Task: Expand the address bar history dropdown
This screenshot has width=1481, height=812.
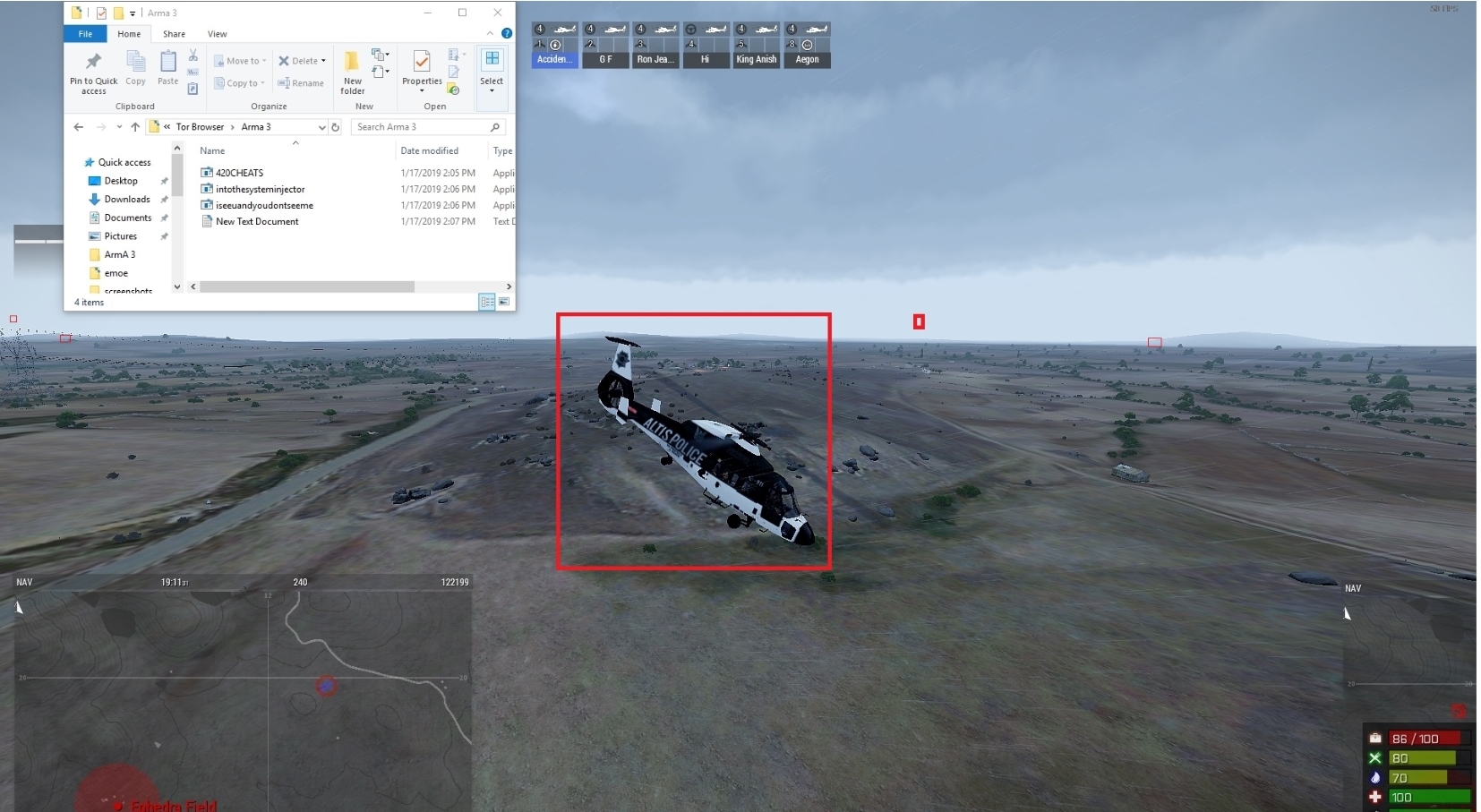Action: click(x=322, y=127)
